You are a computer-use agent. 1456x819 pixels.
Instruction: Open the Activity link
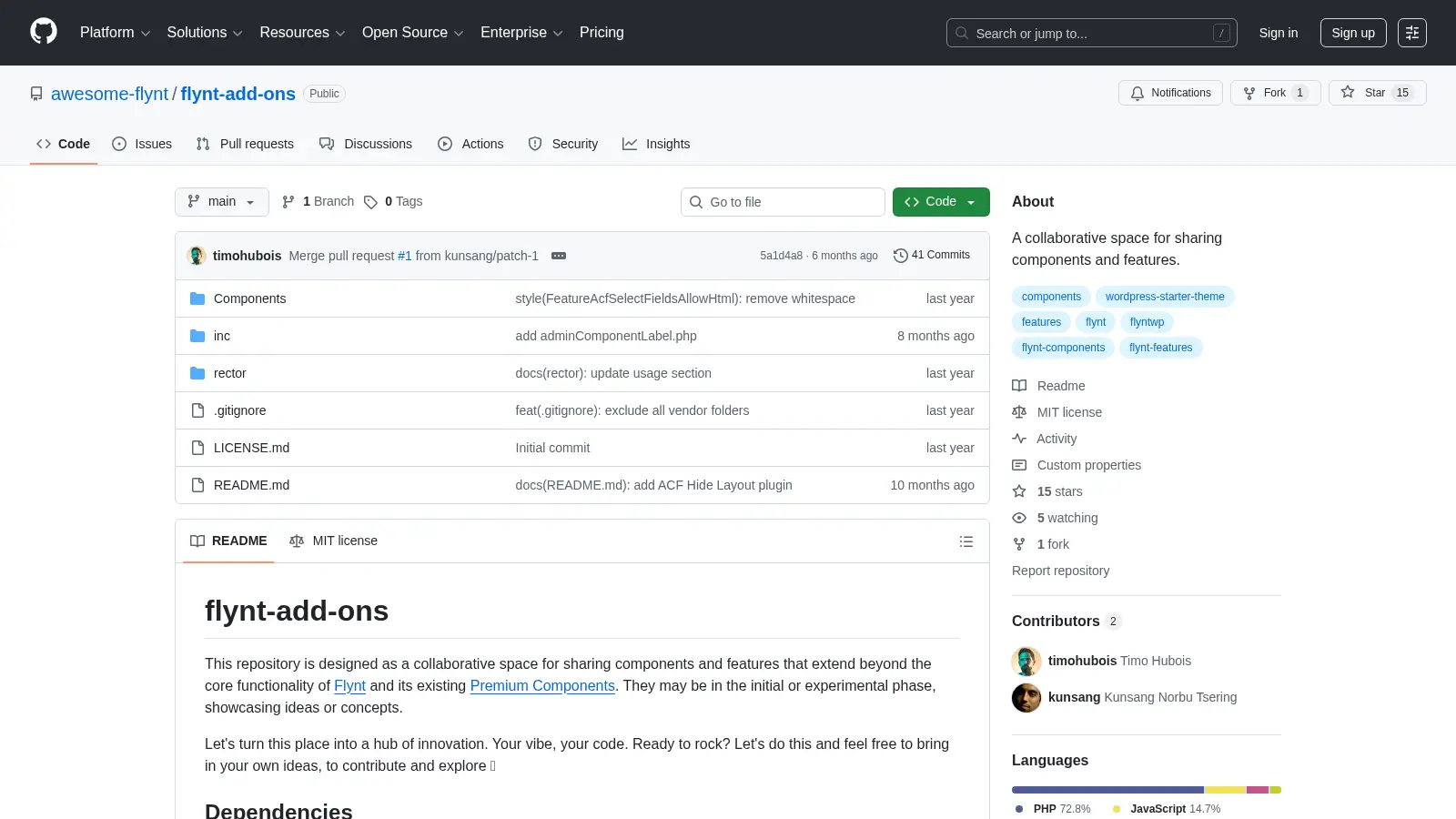[x=1045, y=439]
